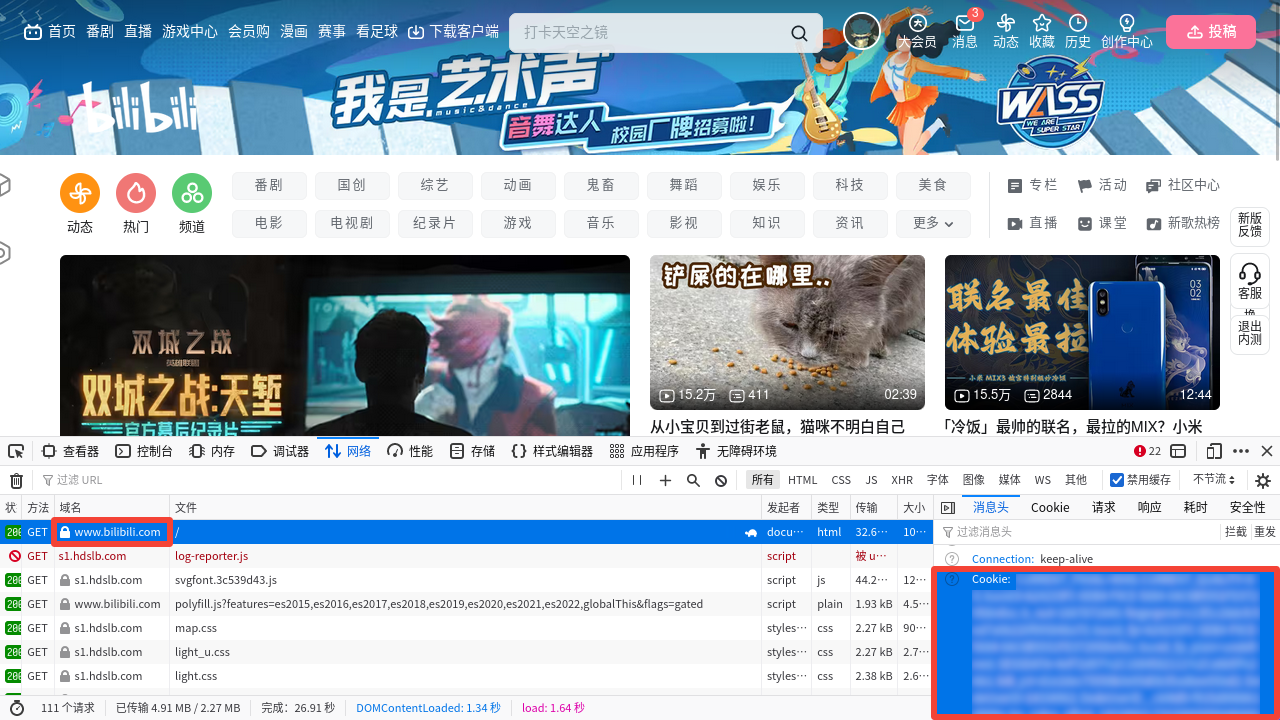Select the map.css request row
The width and height of the screenshot is (1280, 720).
[467, 628]
